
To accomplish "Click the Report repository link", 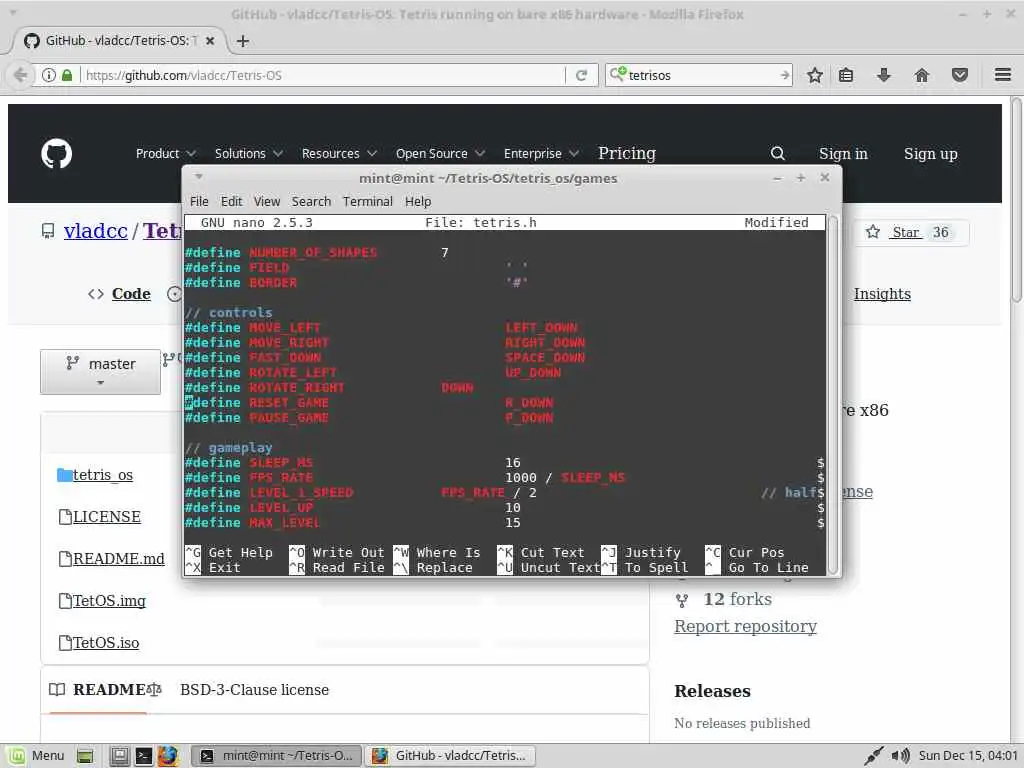I will pyautogui.click(x=745, y=626).
